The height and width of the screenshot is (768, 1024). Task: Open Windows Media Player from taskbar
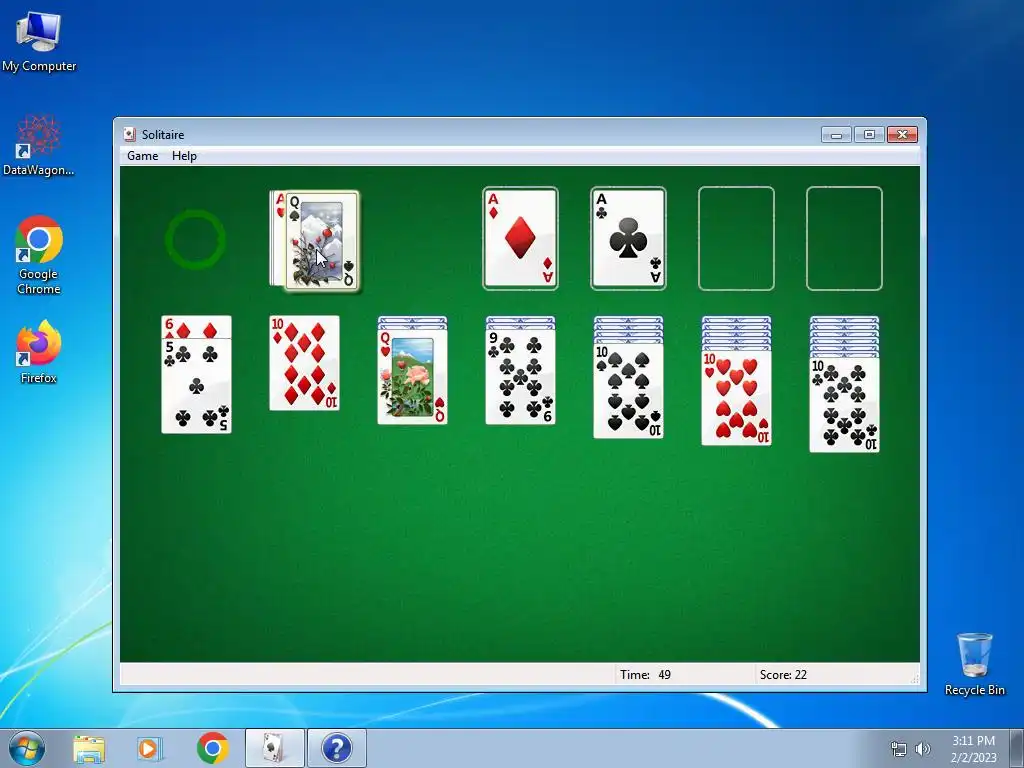tap(149, 748)
